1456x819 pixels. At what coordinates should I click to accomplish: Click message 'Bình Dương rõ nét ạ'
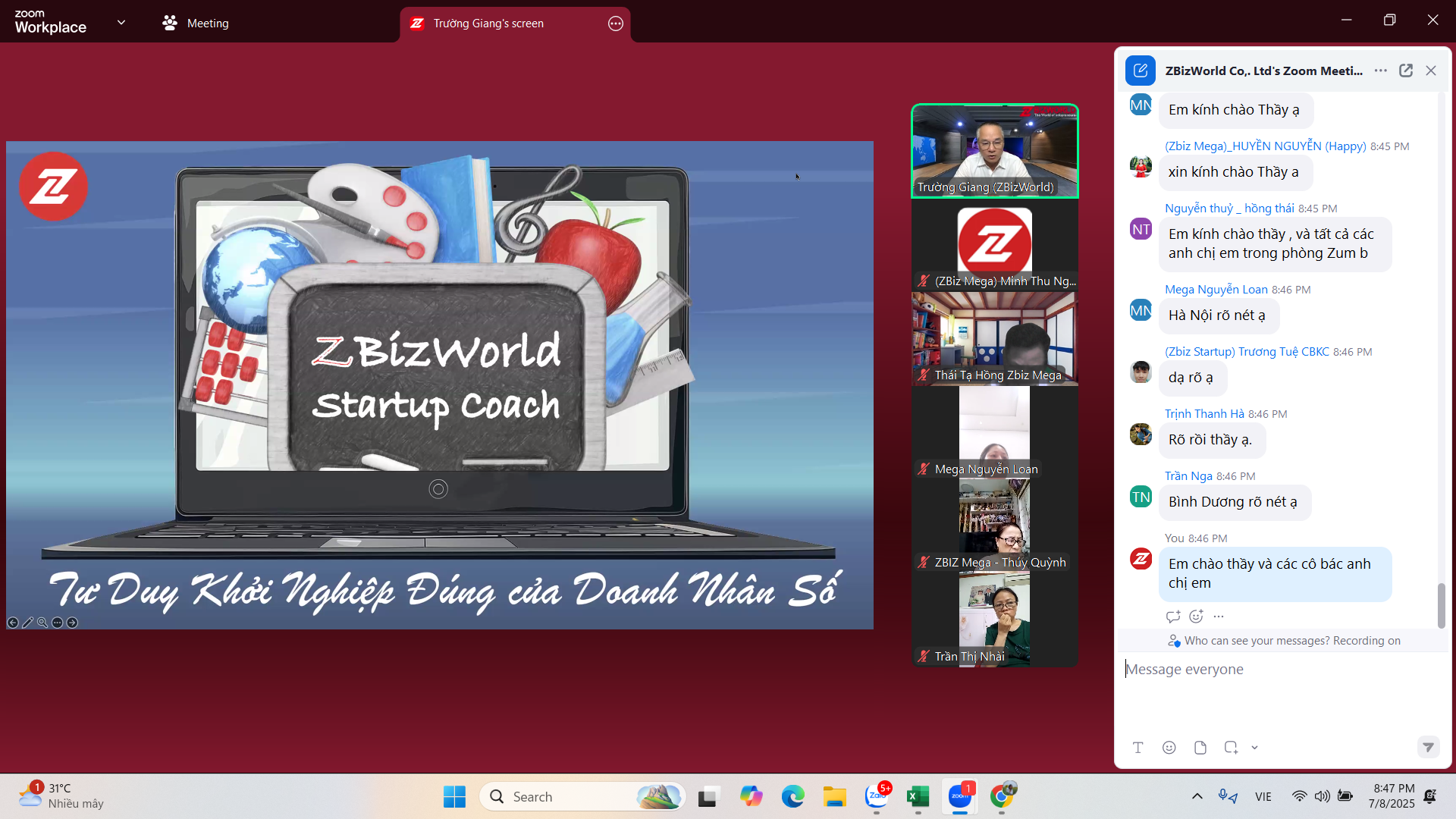(1233, 502)
